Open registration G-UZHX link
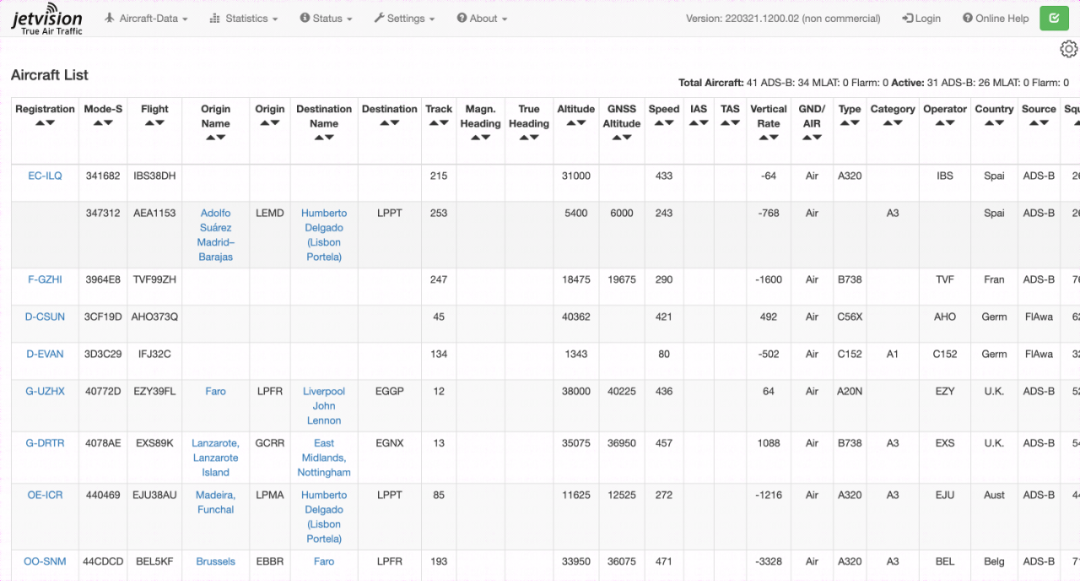1080x581 pixels. (45, 391)
